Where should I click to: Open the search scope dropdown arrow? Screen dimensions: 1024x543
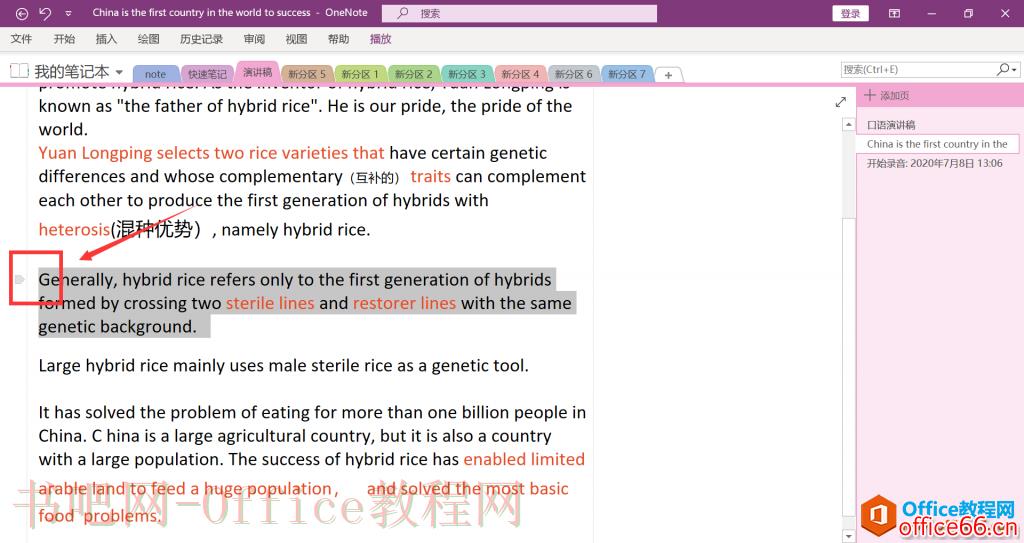[x=1014, y=70]
